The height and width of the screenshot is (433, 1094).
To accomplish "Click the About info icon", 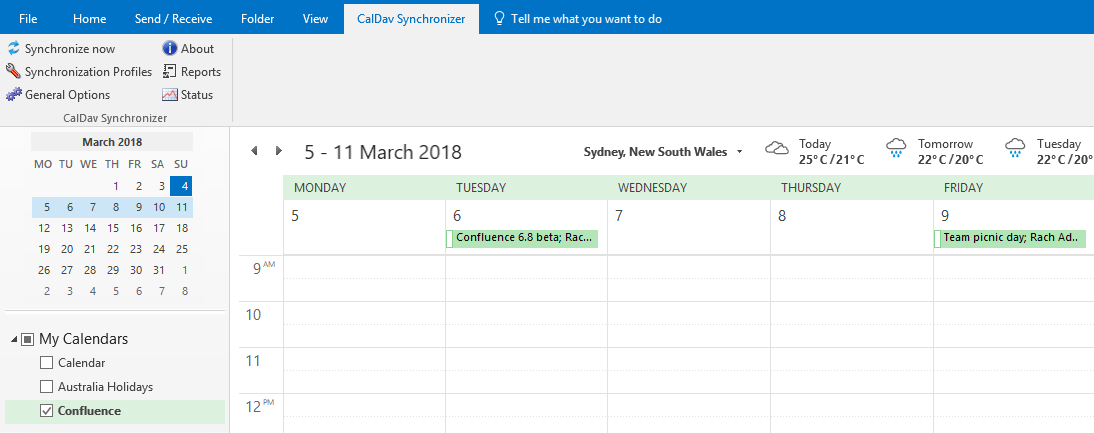I will (x=170, y=49).
